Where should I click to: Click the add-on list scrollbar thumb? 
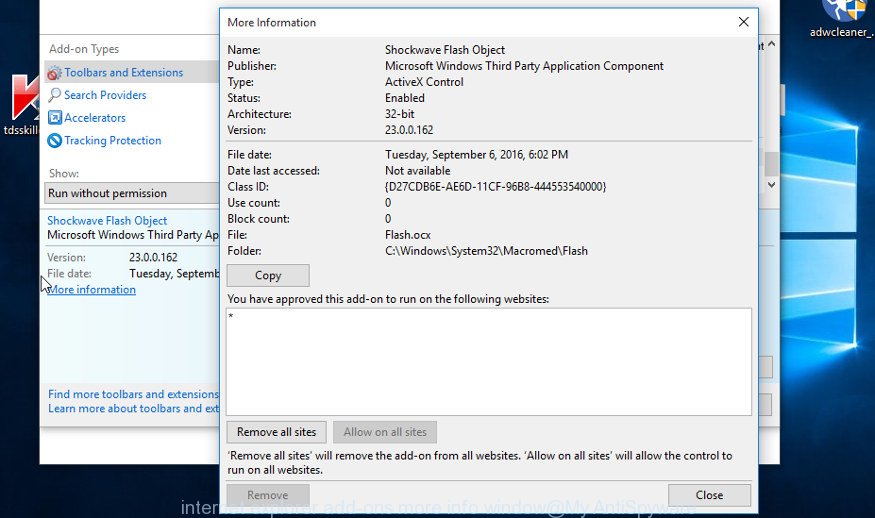click(771, 164)
